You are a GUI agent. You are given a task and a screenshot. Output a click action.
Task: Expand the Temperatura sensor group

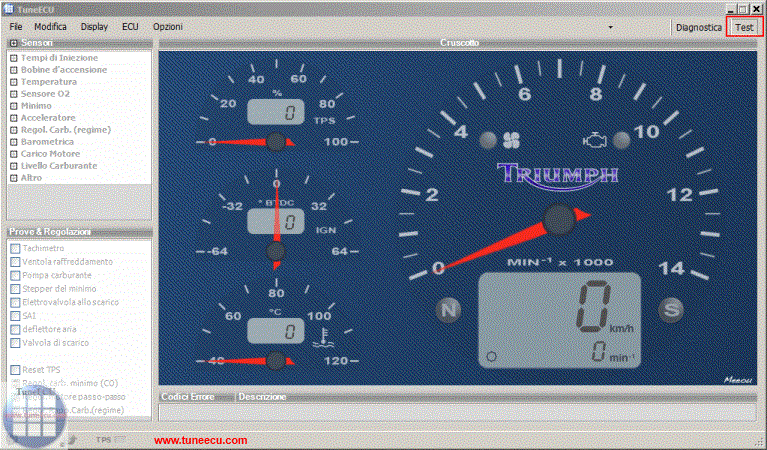tap(14, 82)
